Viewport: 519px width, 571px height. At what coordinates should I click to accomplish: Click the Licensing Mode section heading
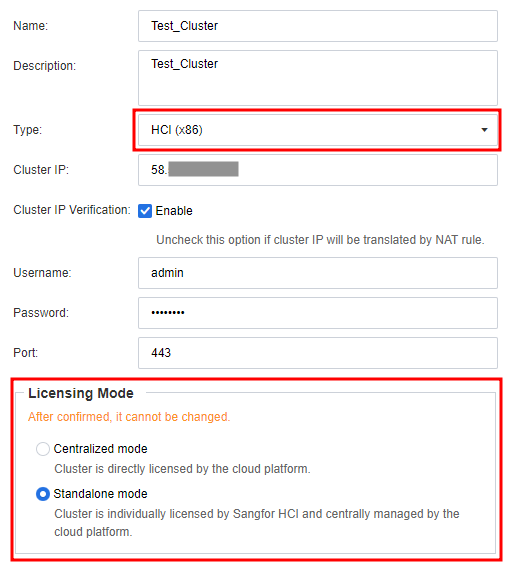click(81, 393)
